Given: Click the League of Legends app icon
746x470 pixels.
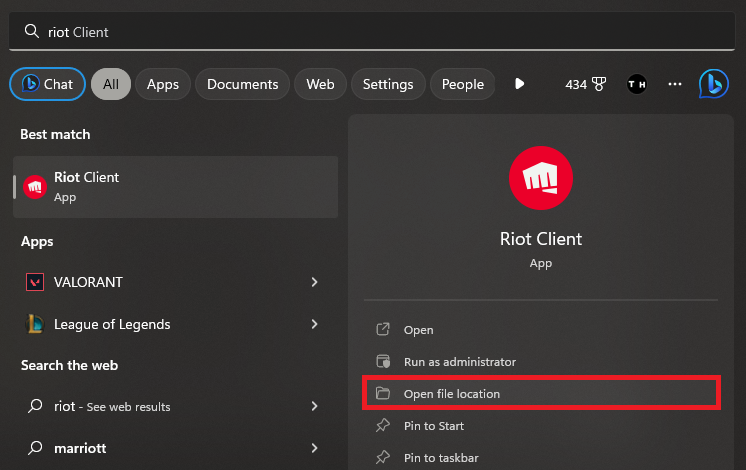Looking at the screenshot, I should pos(35,324).
